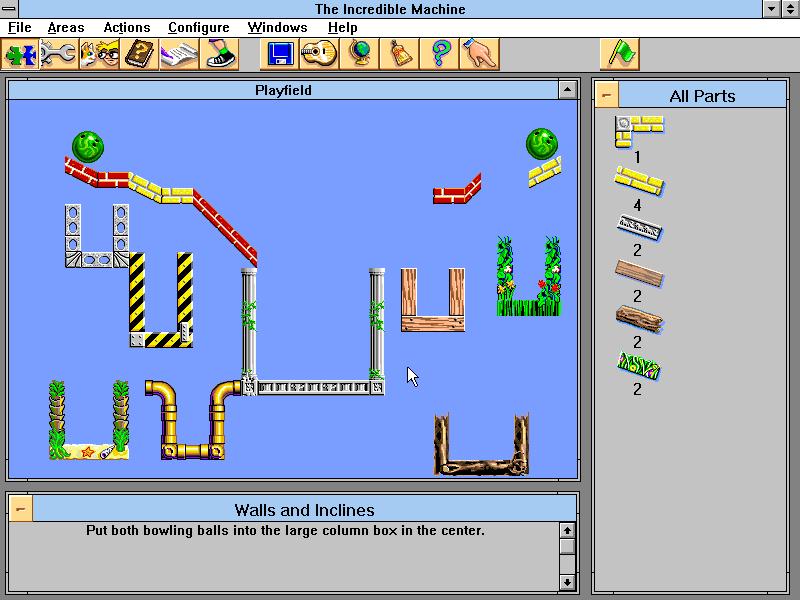Select the yellow brick wall part
This screenshot has height=600, width=800.
coord(639,181)
